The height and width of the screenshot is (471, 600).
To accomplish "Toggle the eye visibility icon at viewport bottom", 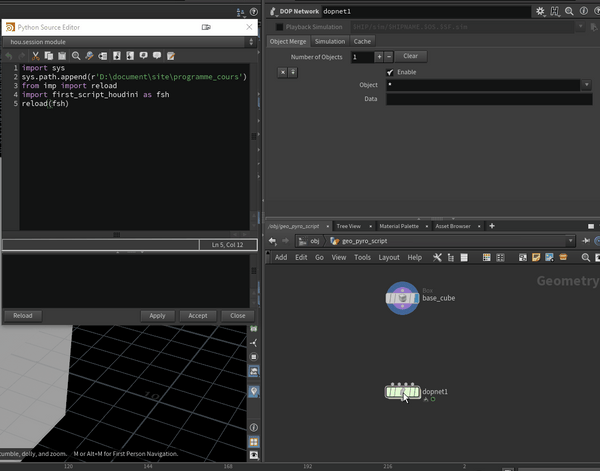I will pyautogui.click(x=254, y=455).
